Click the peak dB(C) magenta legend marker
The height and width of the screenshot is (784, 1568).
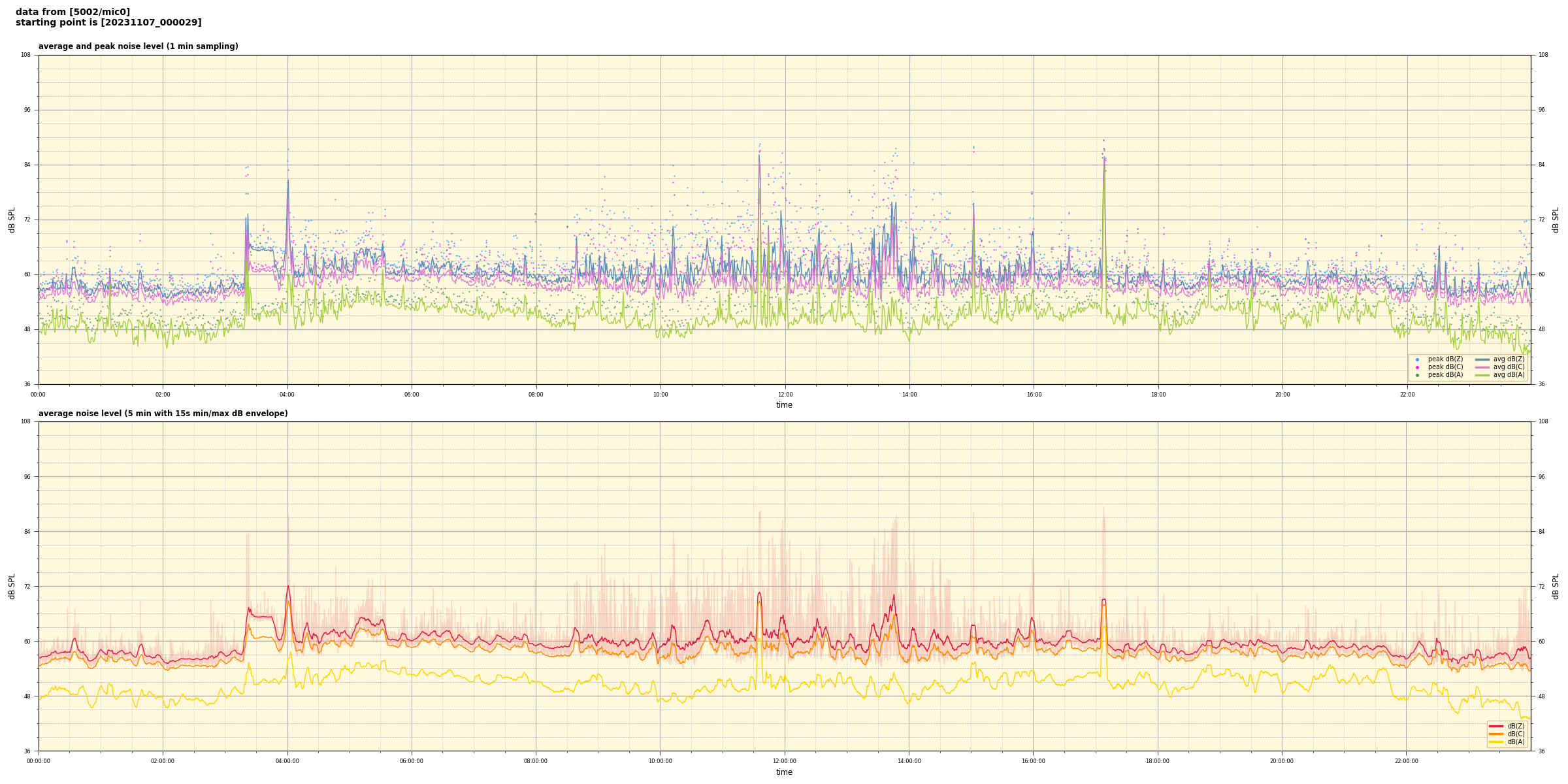coord(1417,367)
